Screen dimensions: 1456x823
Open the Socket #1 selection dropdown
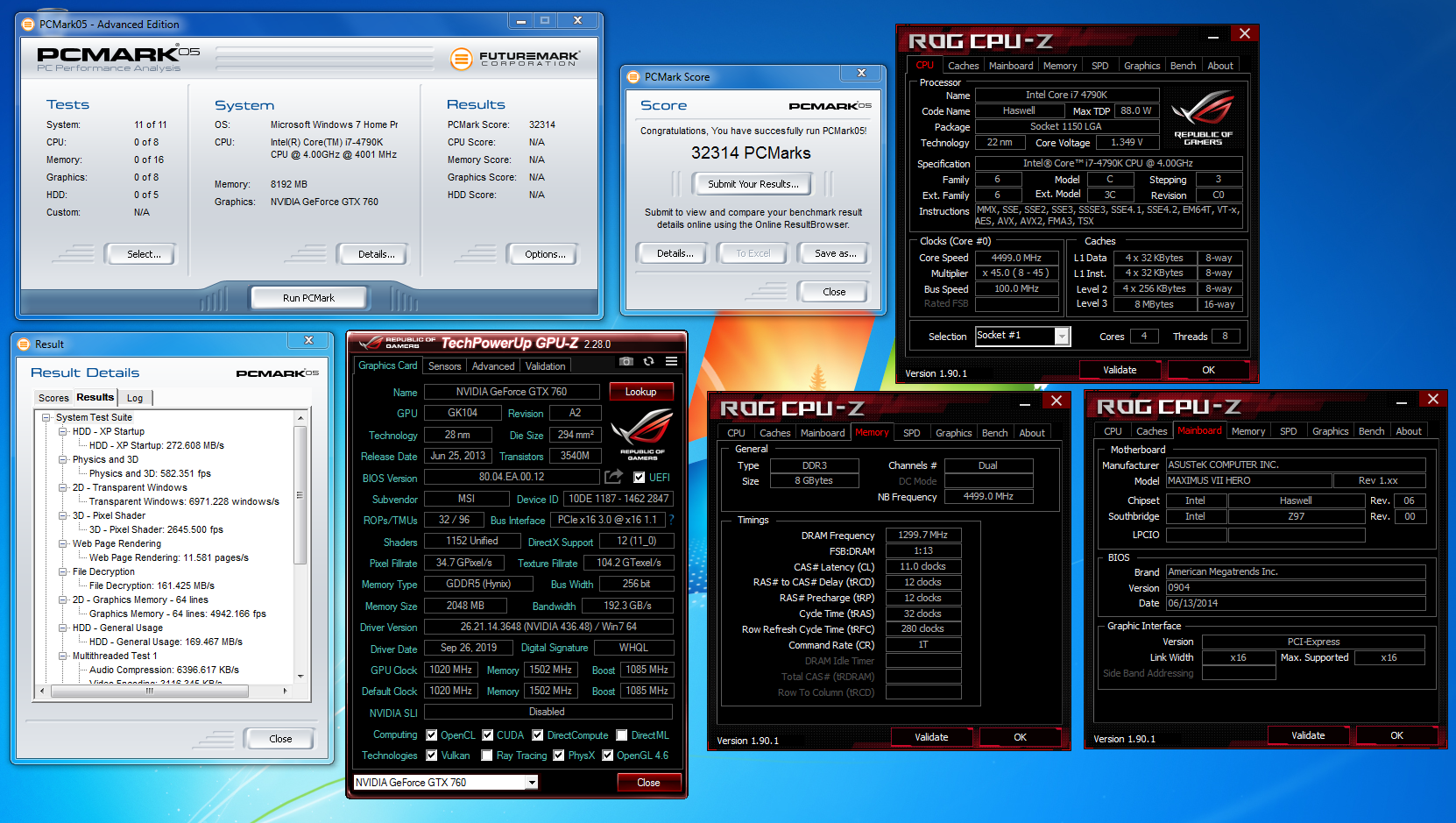point(1062,337)
